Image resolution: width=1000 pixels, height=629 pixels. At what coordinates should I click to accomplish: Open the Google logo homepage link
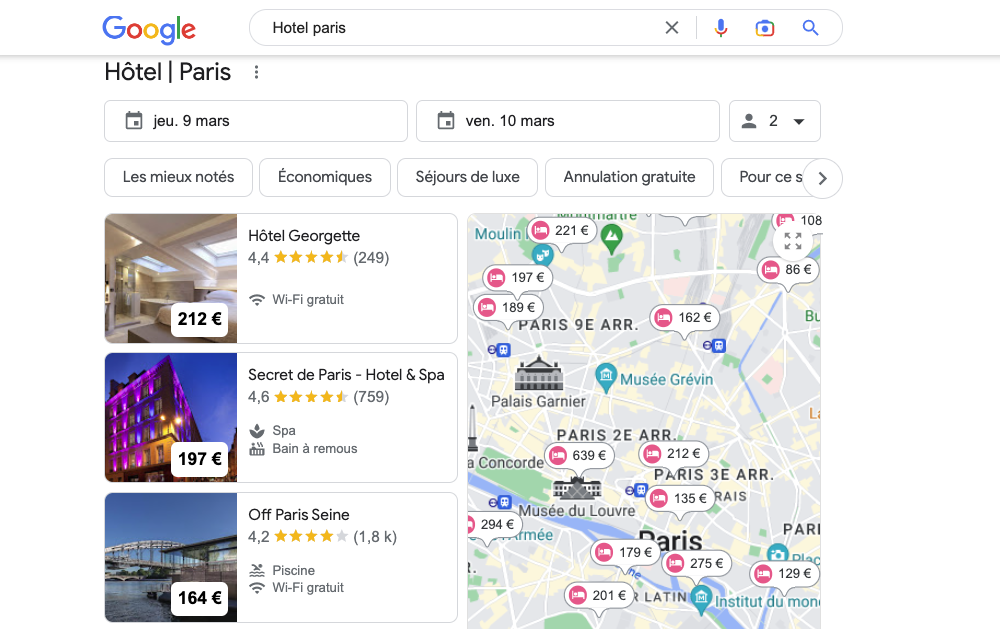pyautogui.click(x=149, y=29)
